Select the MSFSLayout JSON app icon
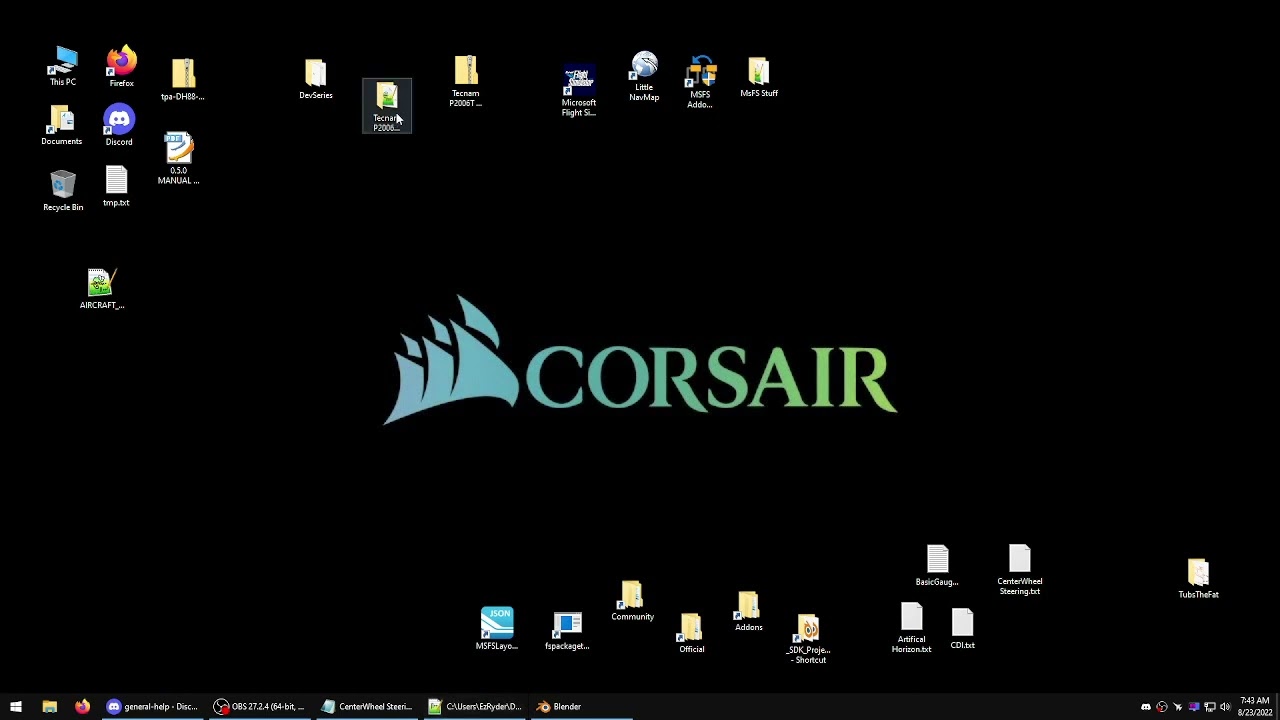Viewport: 1280px width, 720px height. [x=497, y=628]
